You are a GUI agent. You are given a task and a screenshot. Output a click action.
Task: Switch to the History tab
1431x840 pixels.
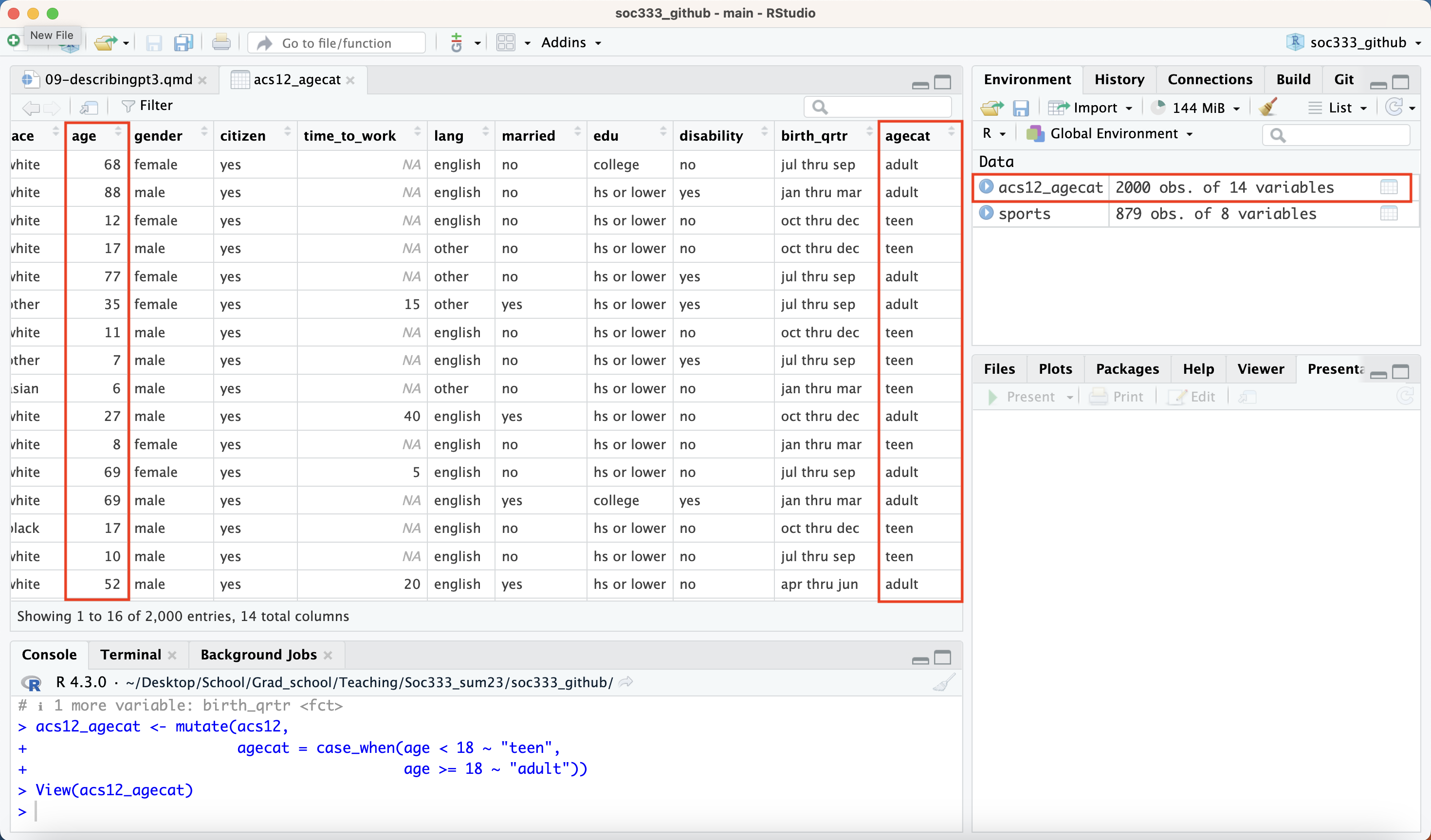tap(1119, 79)
